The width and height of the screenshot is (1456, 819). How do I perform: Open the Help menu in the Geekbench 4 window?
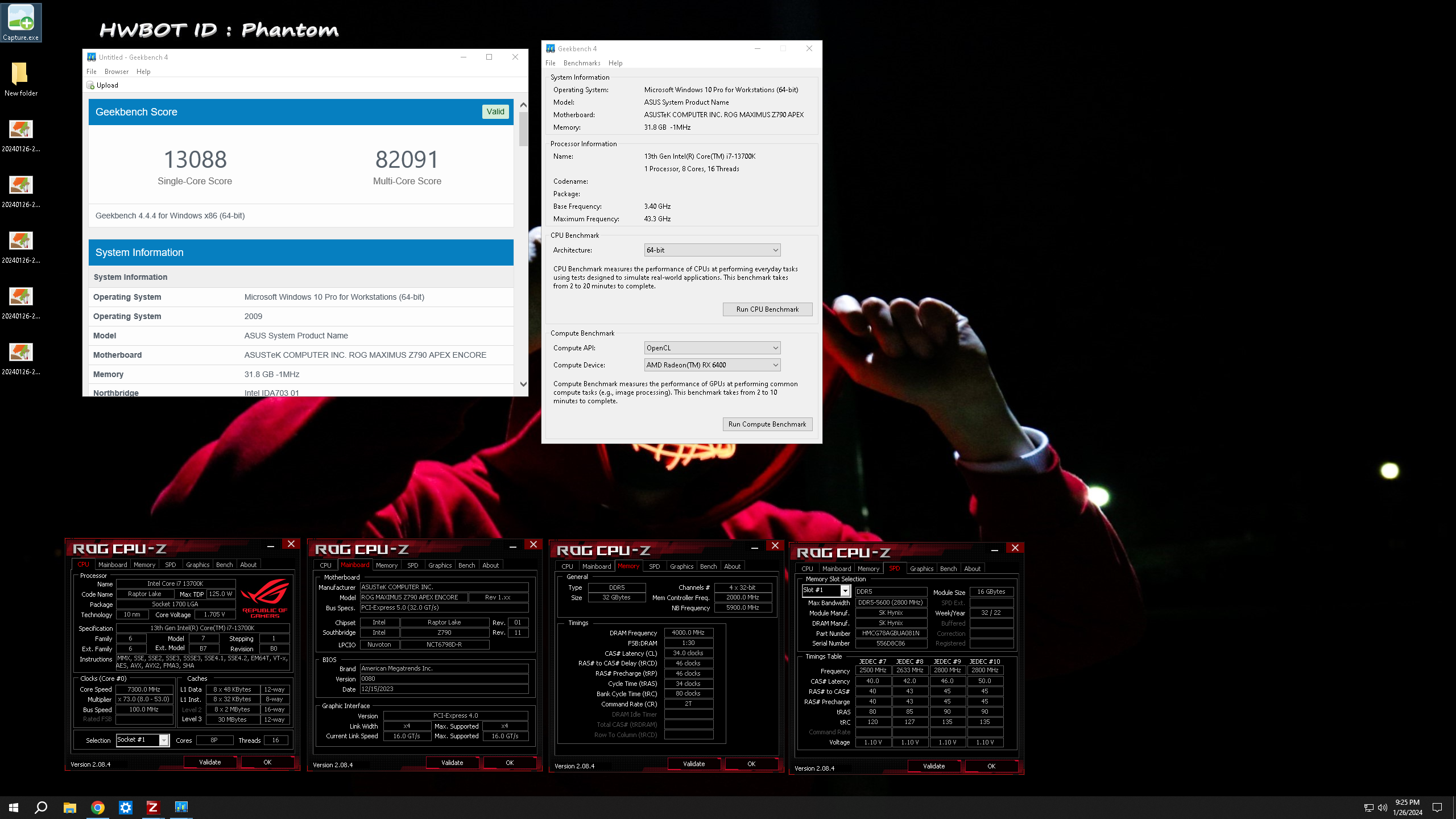[615, 63]
